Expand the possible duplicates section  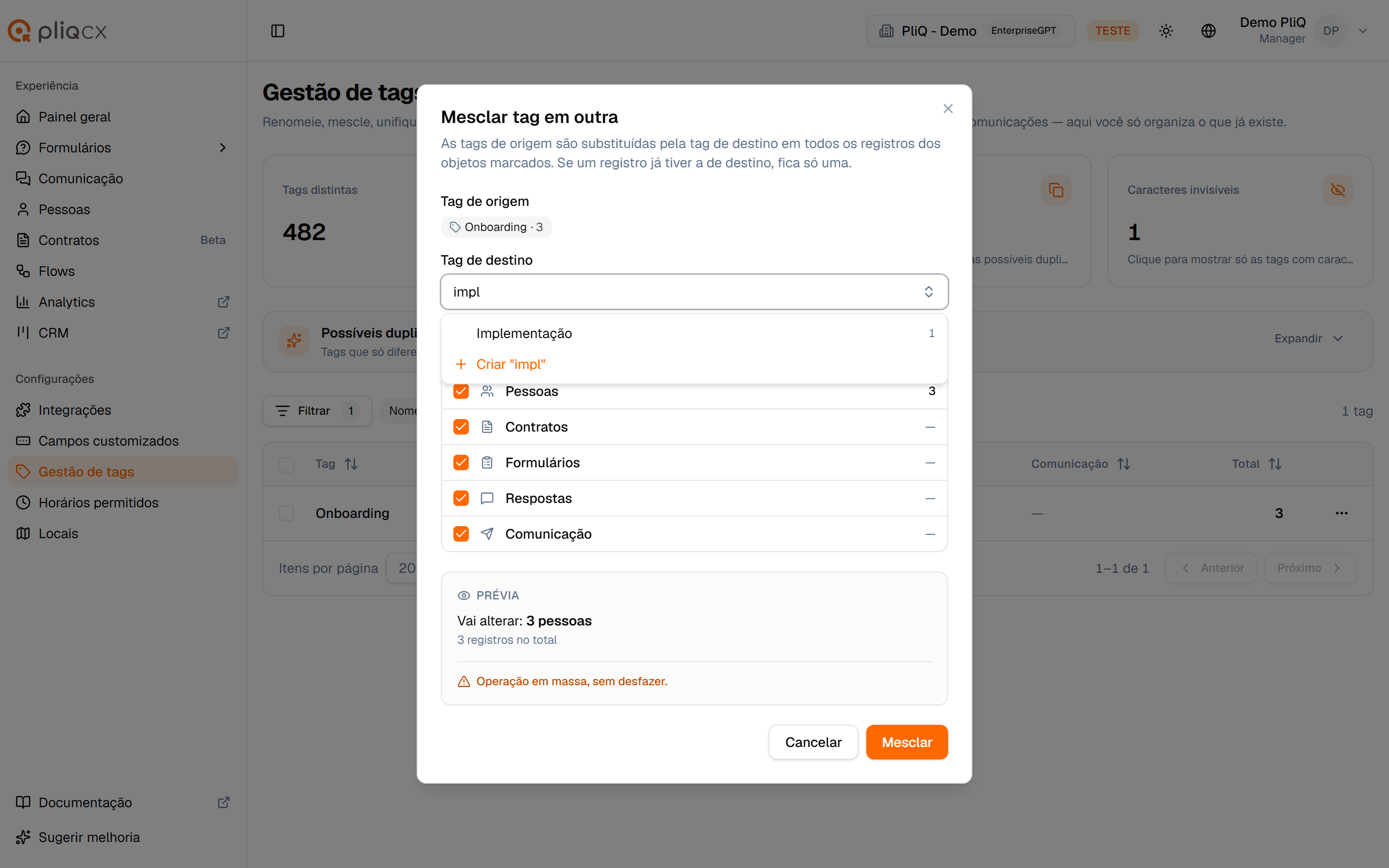1308,339
